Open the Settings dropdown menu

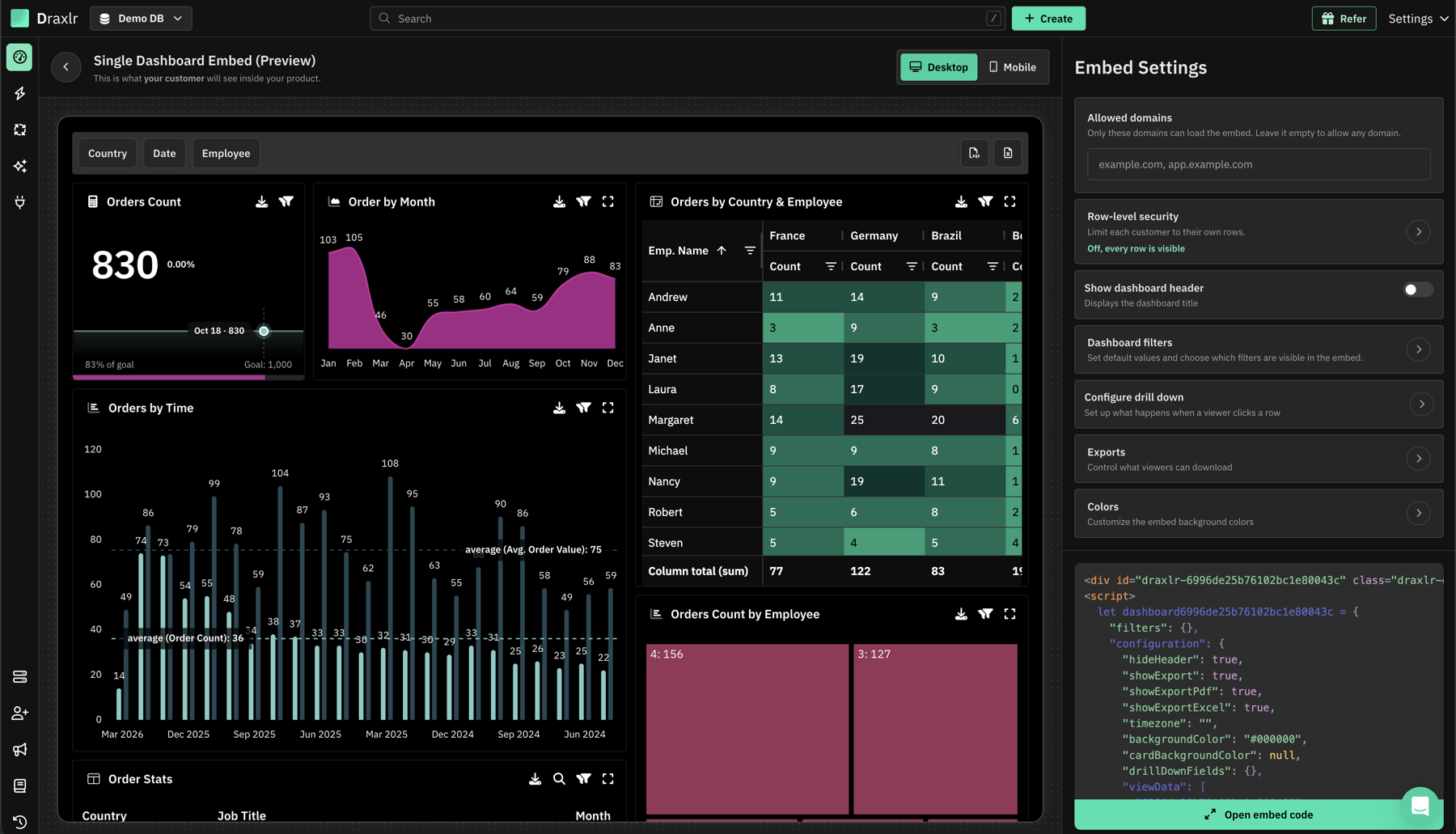1418,19
